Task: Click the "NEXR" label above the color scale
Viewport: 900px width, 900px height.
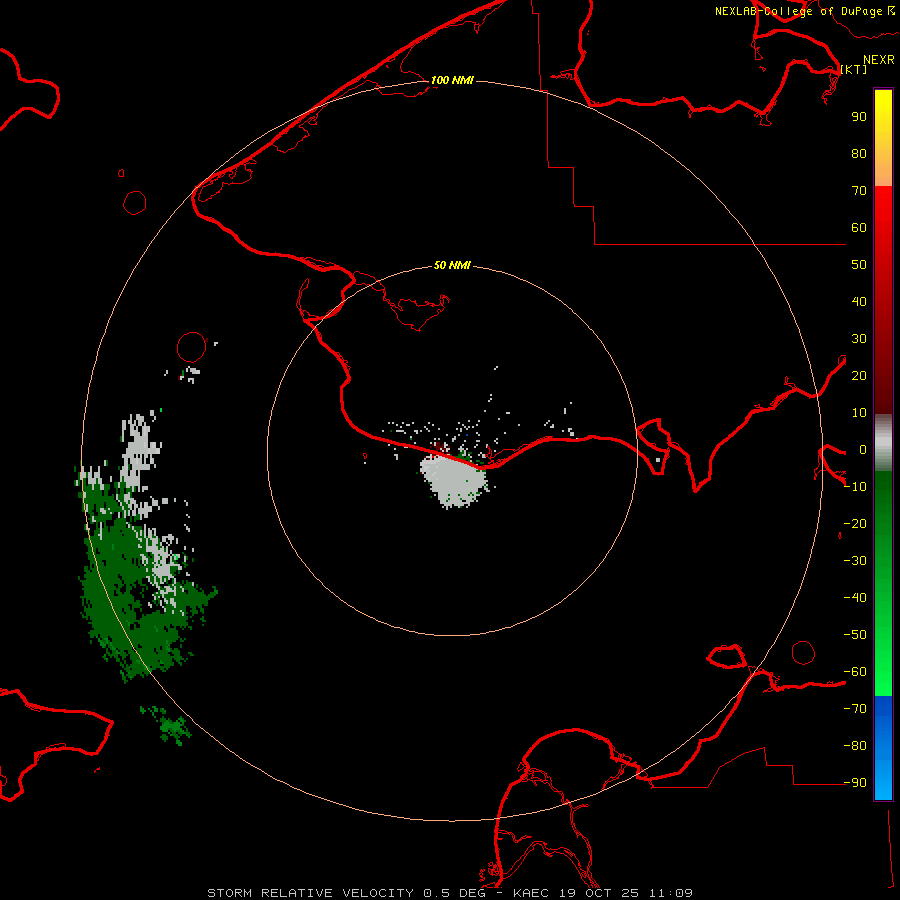Action: pyautogui.click(x=879, y=60)
